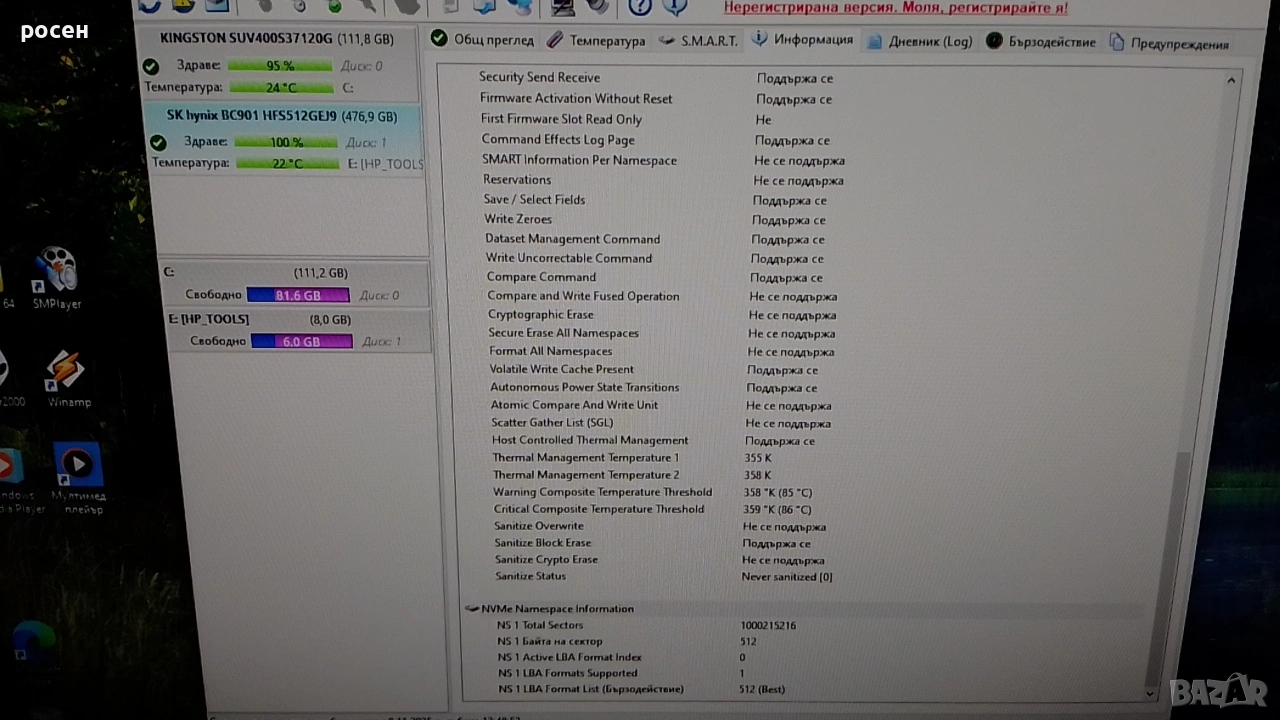This screenshot has height=720, width=1280.
Task: Click the info bubble toolbar icon
Action: pos(676,7)
